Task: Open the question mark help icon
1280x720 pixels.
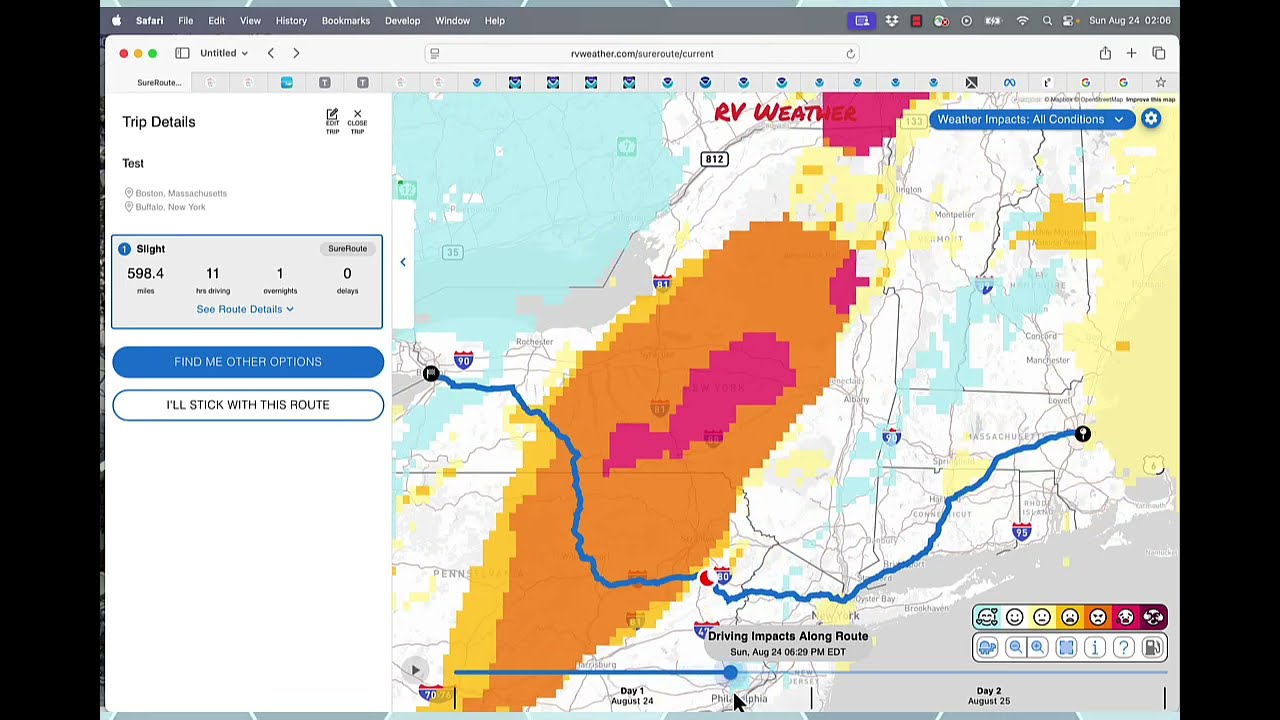Action: coord(1124,648)
